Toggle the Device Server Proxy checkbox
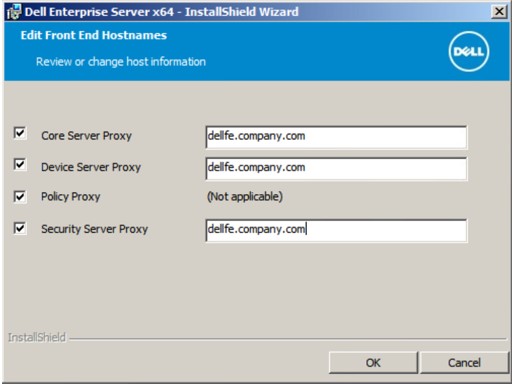 (20, 164)
